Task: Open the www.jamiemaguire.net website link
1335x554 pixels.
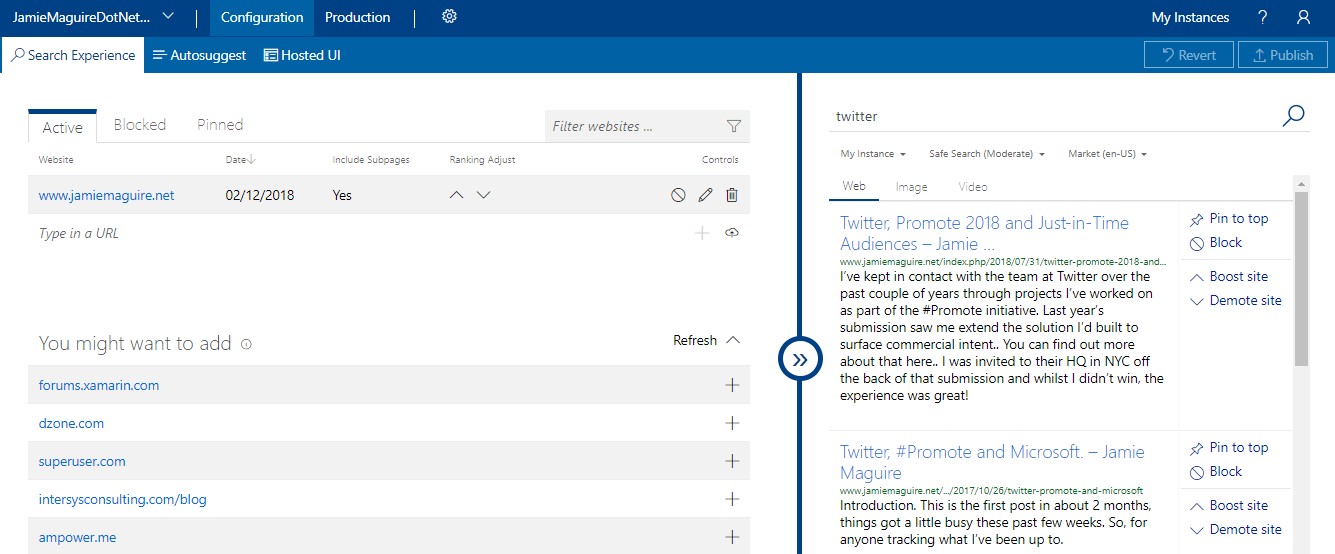Action: [x=107, y=196]
